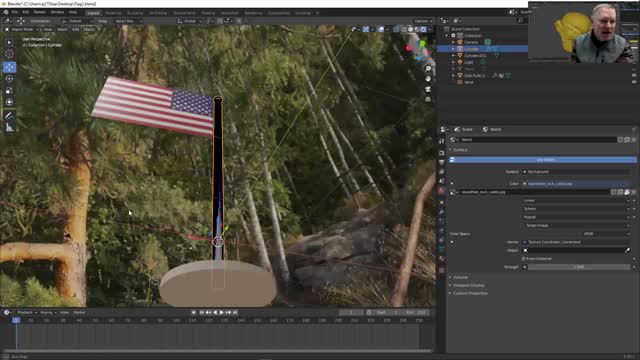Screen dimensions: 640x360
Task: Open the Global transform orientation dropdown
Action: point(190,21)
